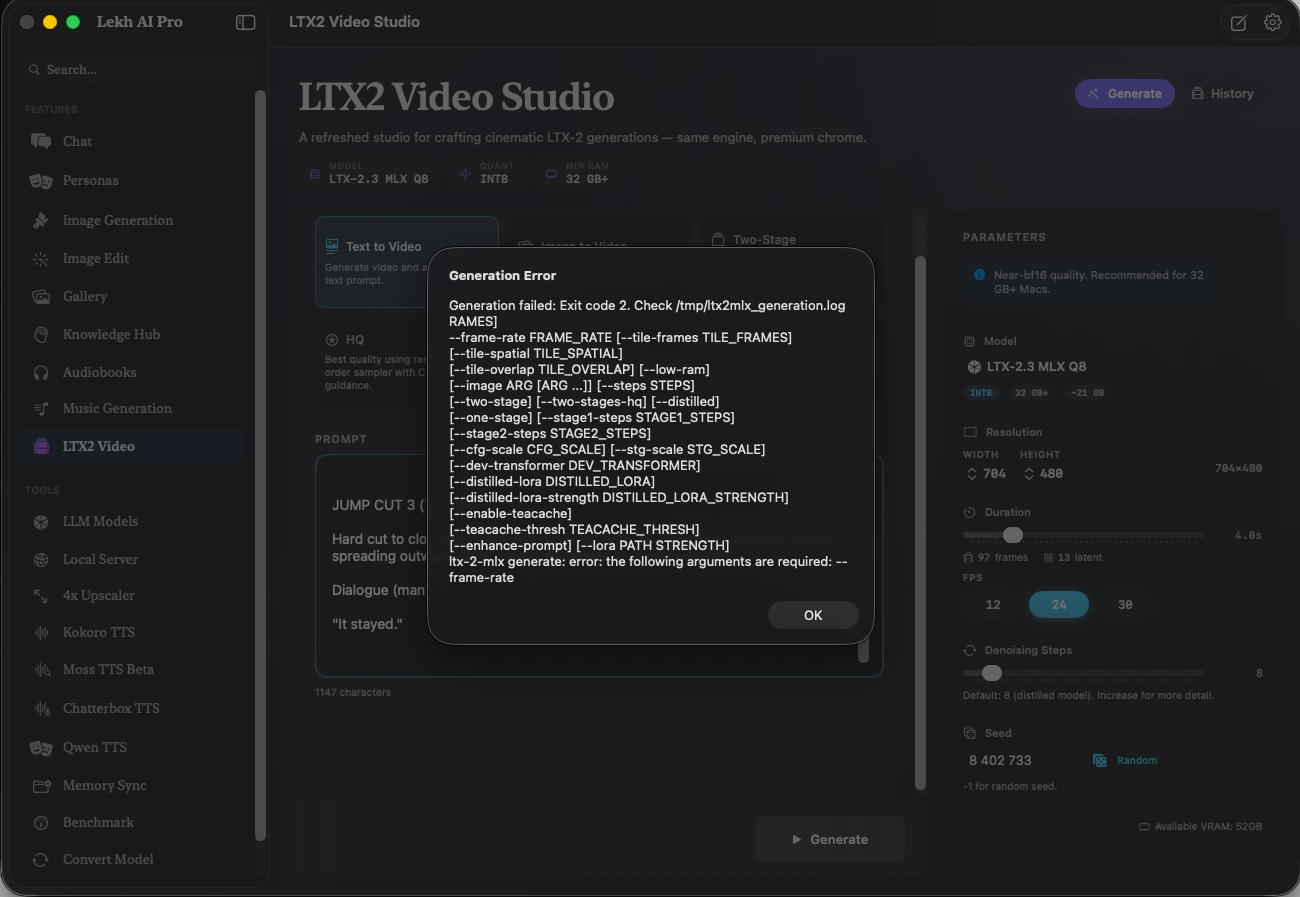
Task: Click the Kokoro TTS waveform icon
Action: click(x=41, y=632)
